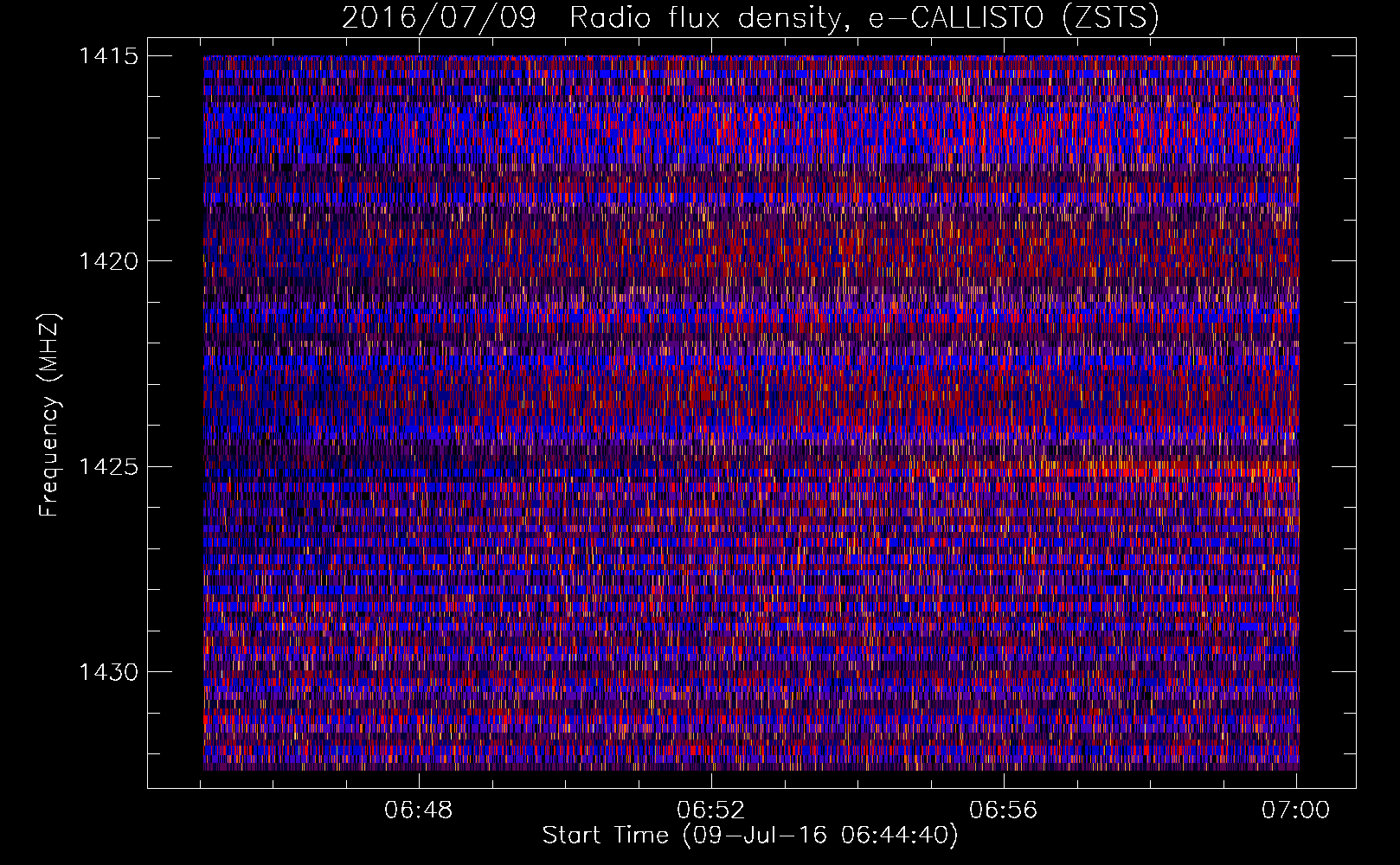Click the 'Start Time (09-Jul-16 06:44:40)' label

click(x=750, y=836)
